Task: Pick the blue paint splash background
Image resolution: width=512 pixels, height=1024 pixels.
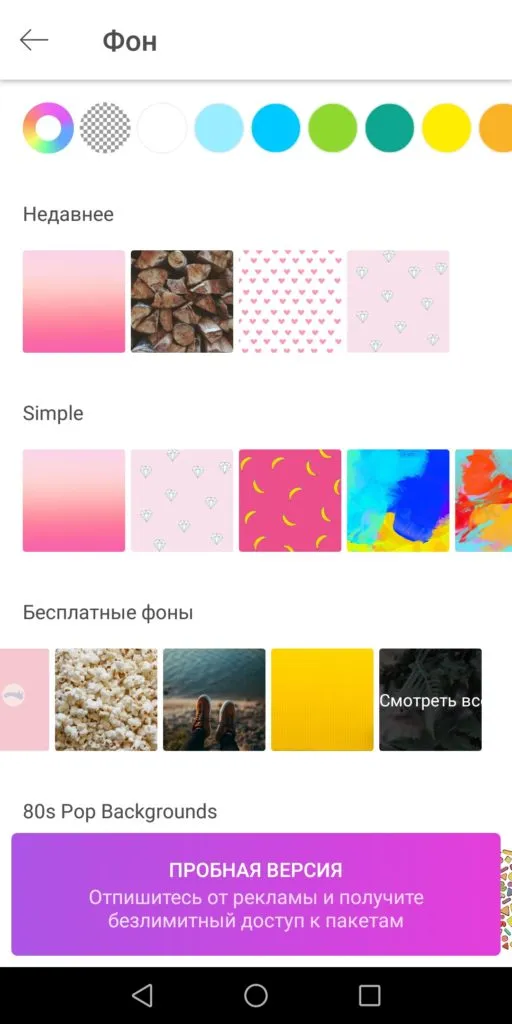Action: (x=398, y=500)
